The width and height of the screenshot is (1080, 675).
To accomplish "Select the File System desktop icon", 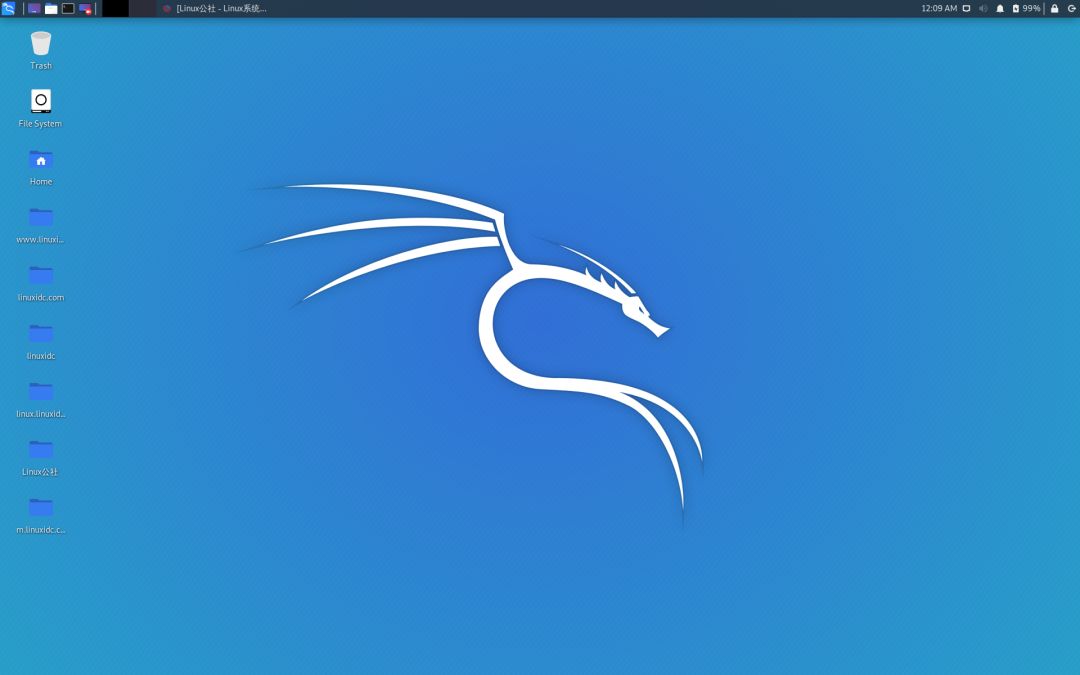I will tap(41, 108).
